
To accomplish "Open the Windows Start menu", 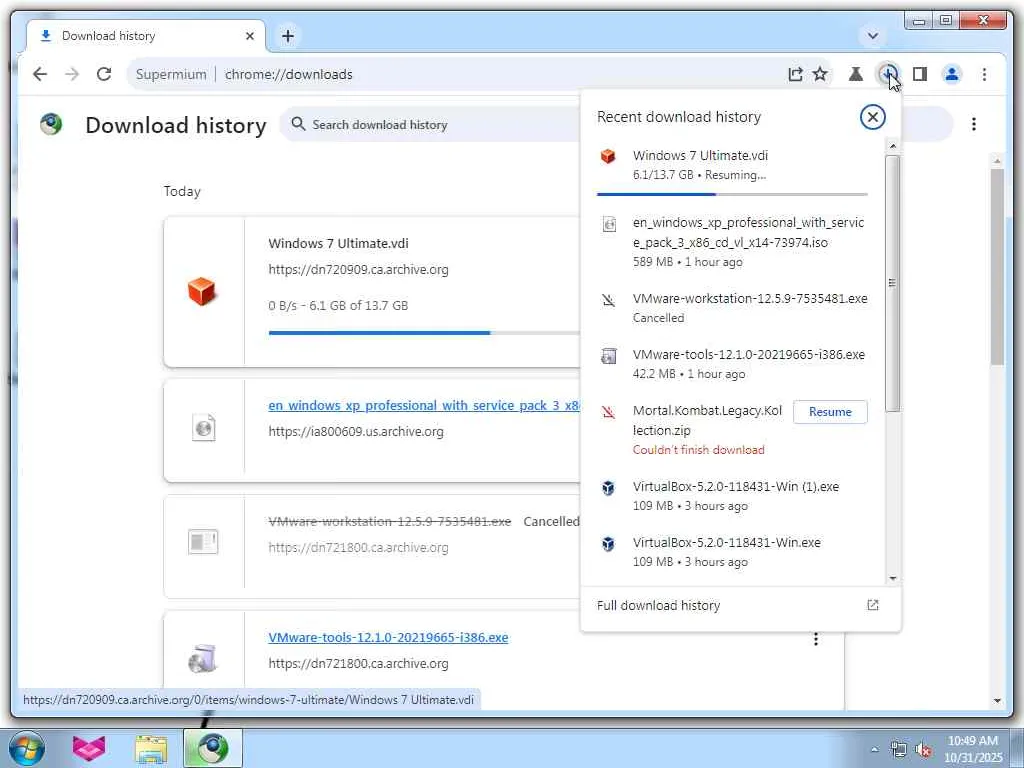I will pos(27,748).
